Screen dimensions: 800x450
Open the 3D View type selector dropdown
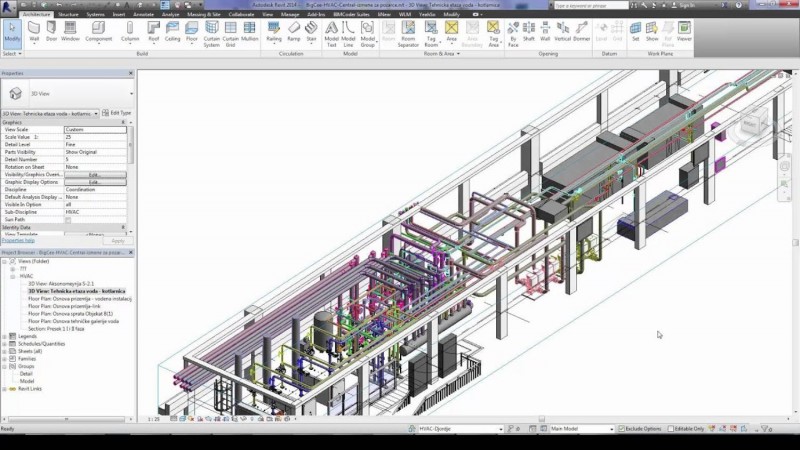131,94
